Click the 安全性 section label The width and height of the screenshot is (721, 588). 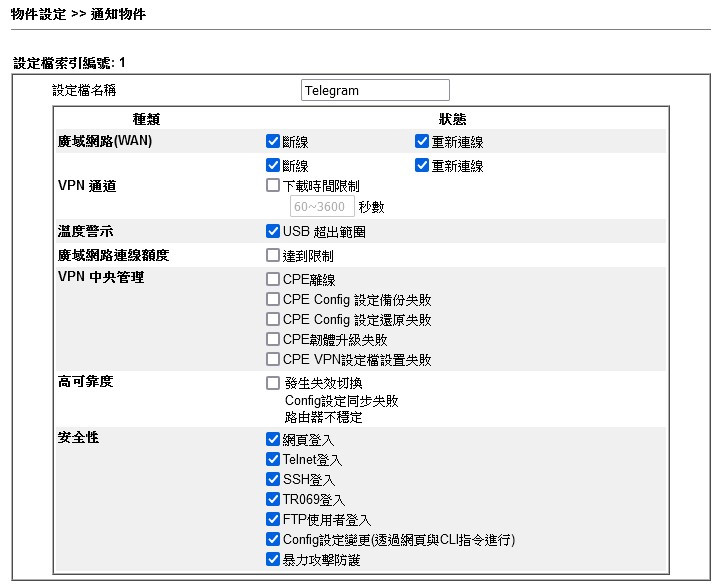(x=78, y=437)
